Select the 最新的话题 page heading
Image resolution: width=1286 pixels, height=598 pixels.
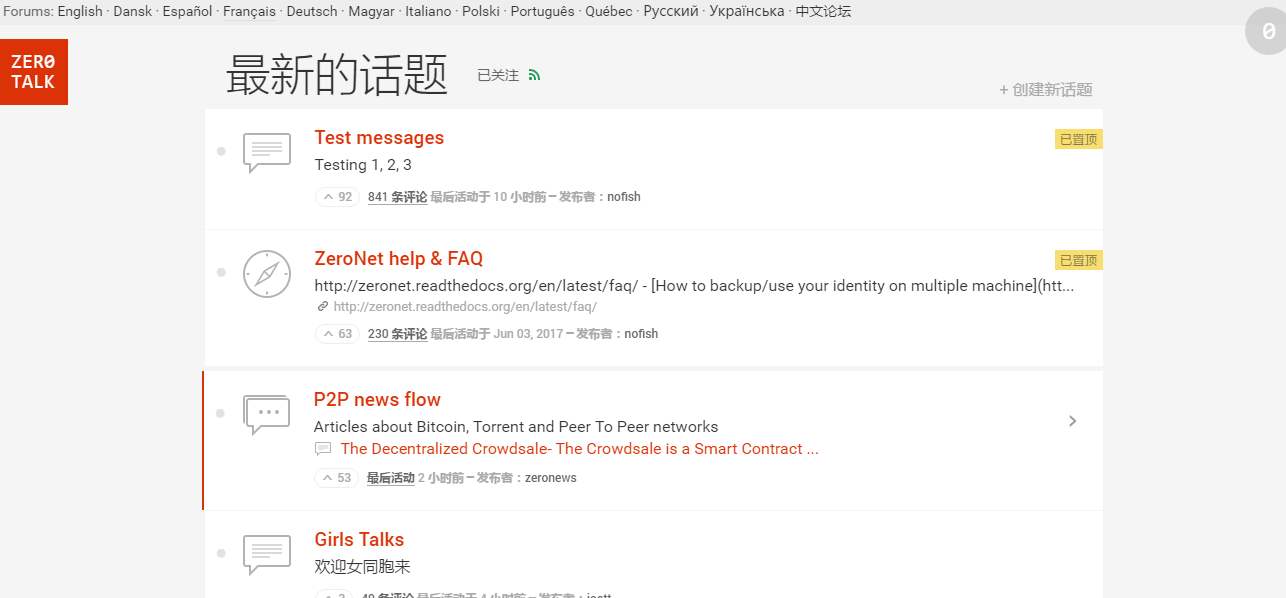point(337,75)
